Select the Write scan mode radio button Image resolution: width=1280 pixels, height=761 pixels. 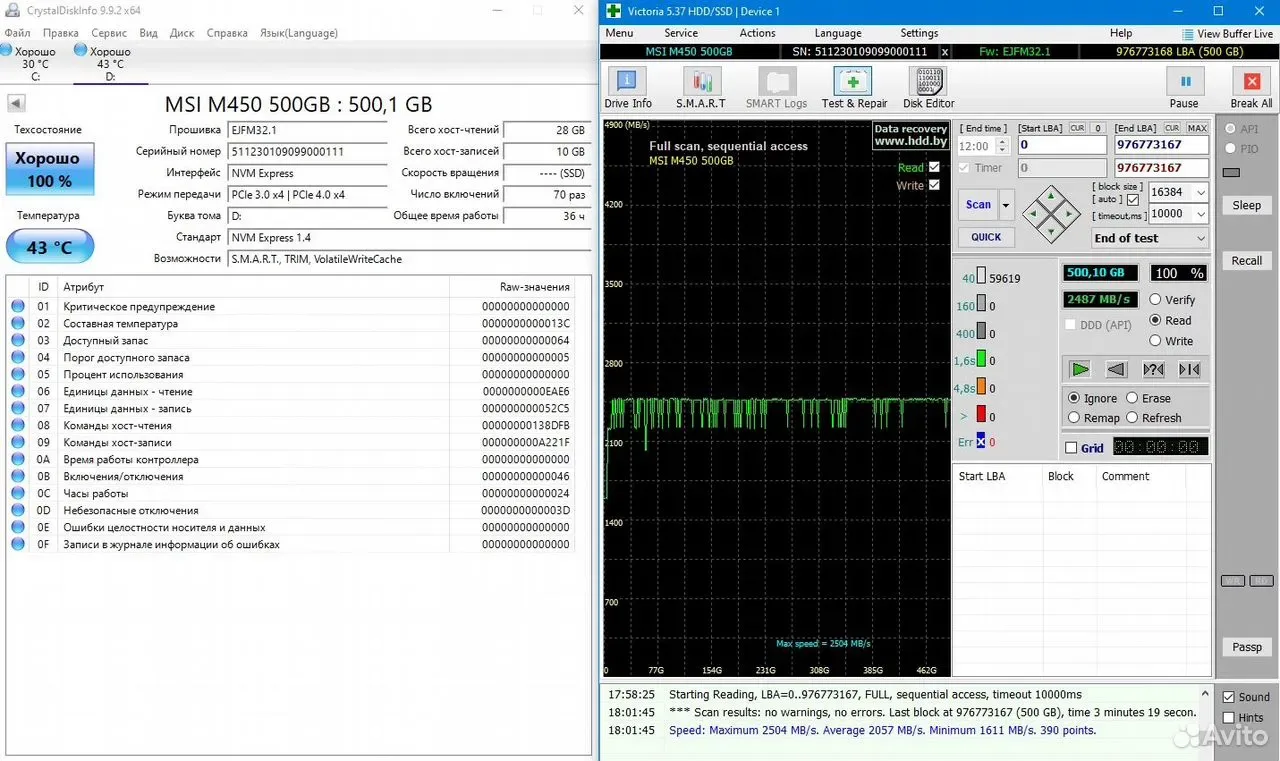[x=1156, y=341]
